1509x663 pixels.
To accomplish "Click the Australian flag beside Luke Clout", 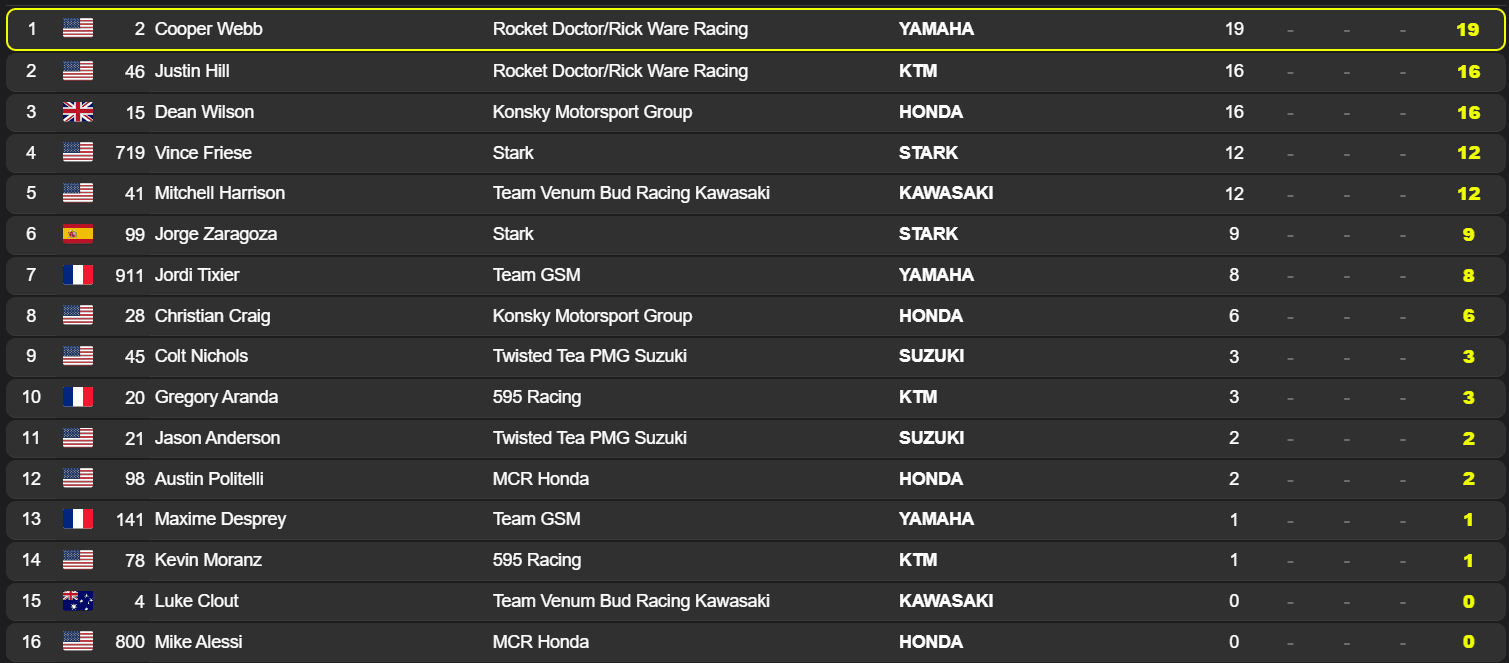I will 78,601.
